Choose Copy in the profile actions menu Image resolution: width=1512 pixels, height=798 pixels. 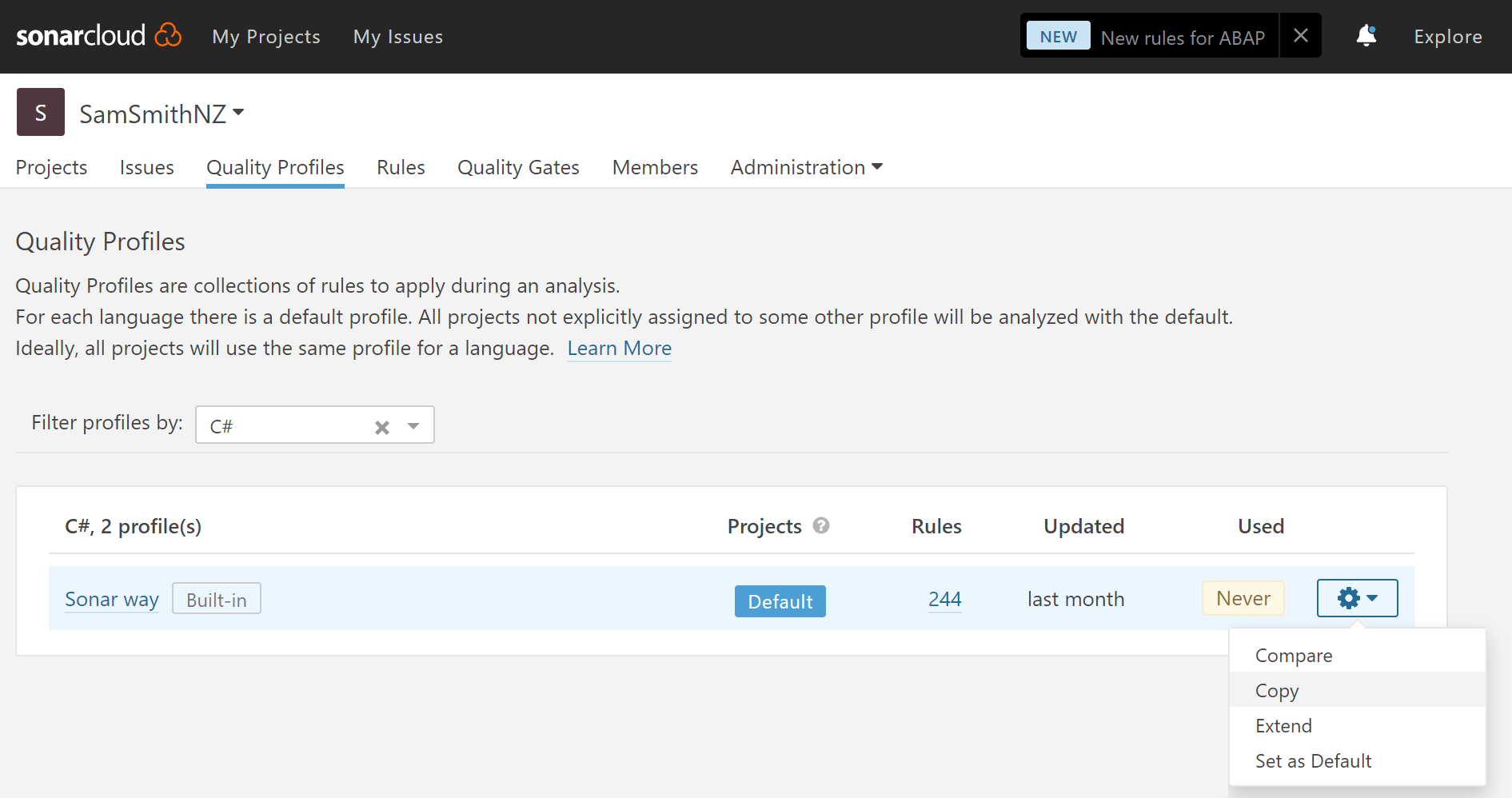click(x=1277, y=691)
